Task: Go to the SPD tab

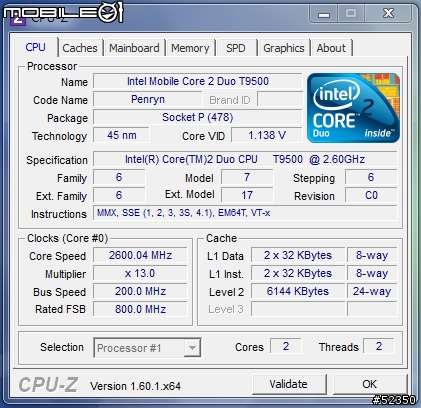Action: (x=236, y=48)
